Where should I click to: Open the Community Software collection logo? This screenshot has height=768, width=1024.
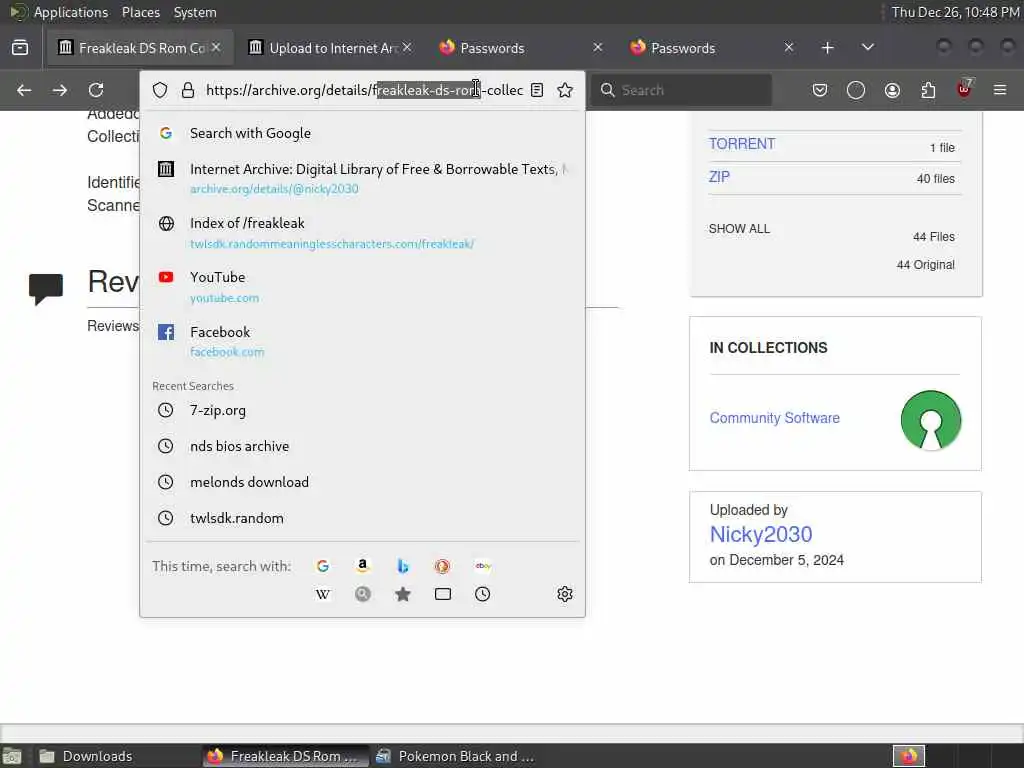(x=931, y=420)
